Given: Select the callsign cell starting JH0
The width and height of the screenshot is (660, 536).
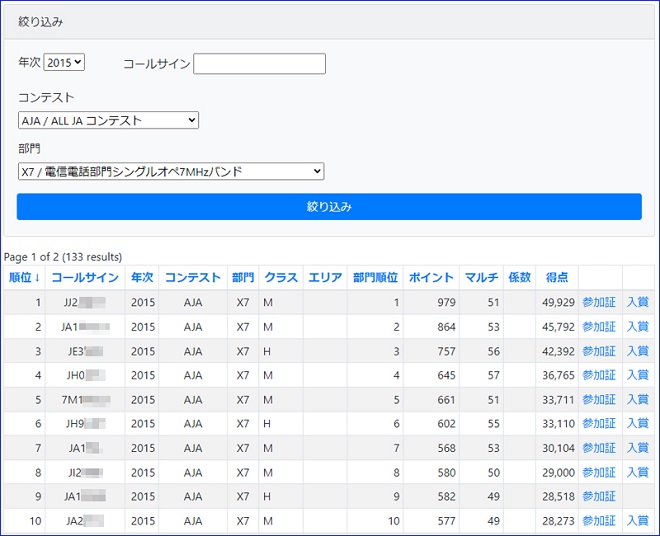Looking at the screenshot, I should (x=85, y=375).
